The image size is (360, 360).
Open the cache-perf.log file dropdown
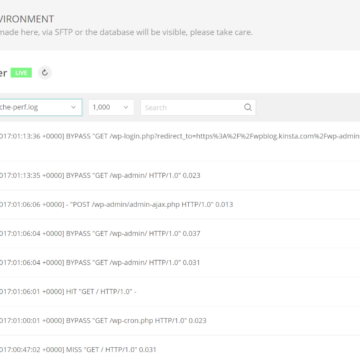(41, 107)
